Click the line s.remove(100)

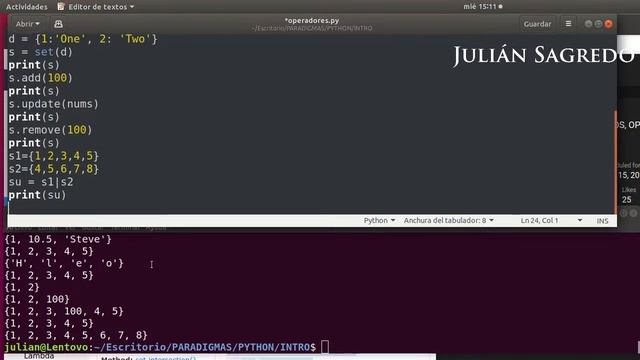pos(50,130)
